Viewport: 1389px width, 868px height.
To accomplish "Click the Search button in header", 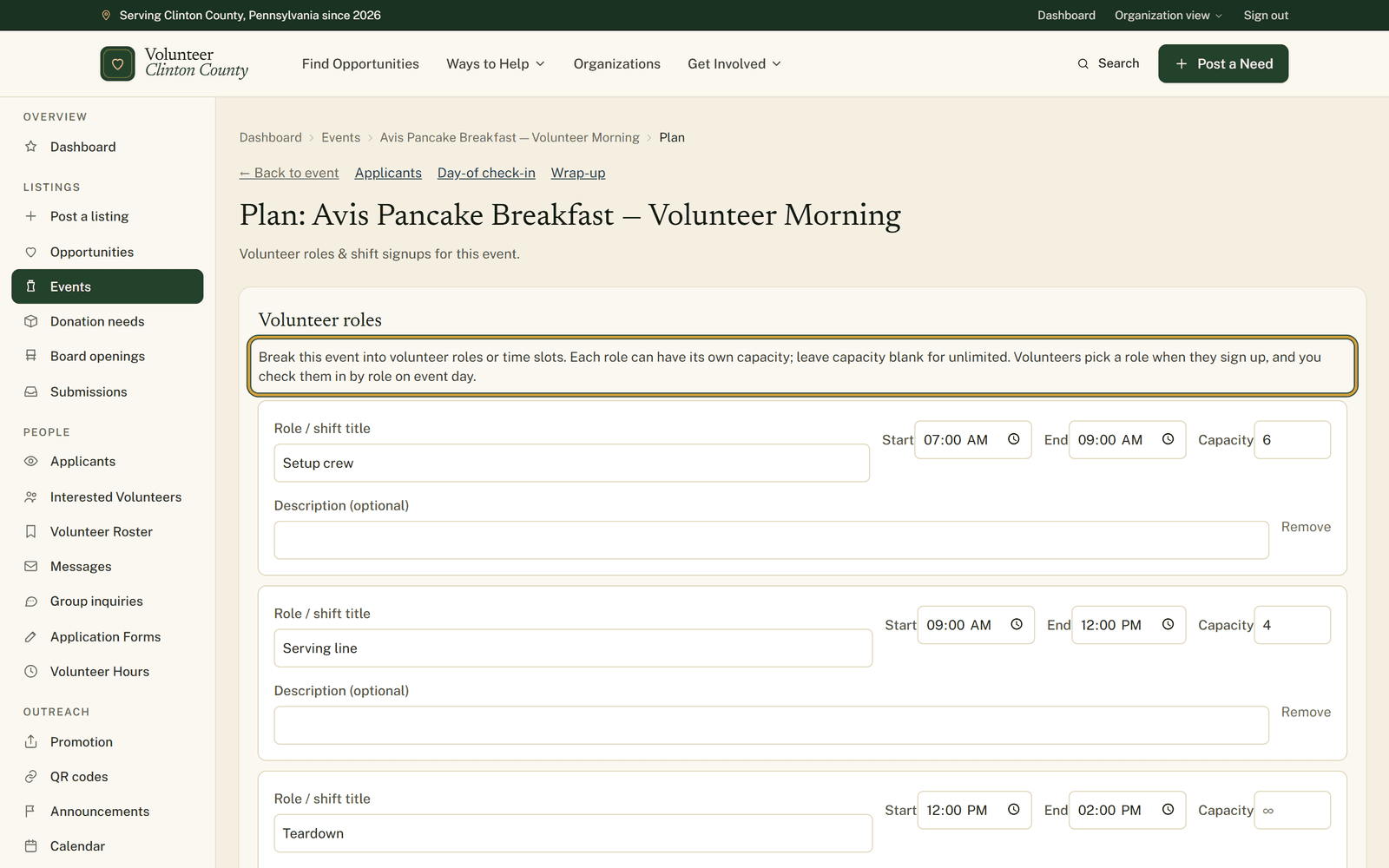I will (1109, 63).
